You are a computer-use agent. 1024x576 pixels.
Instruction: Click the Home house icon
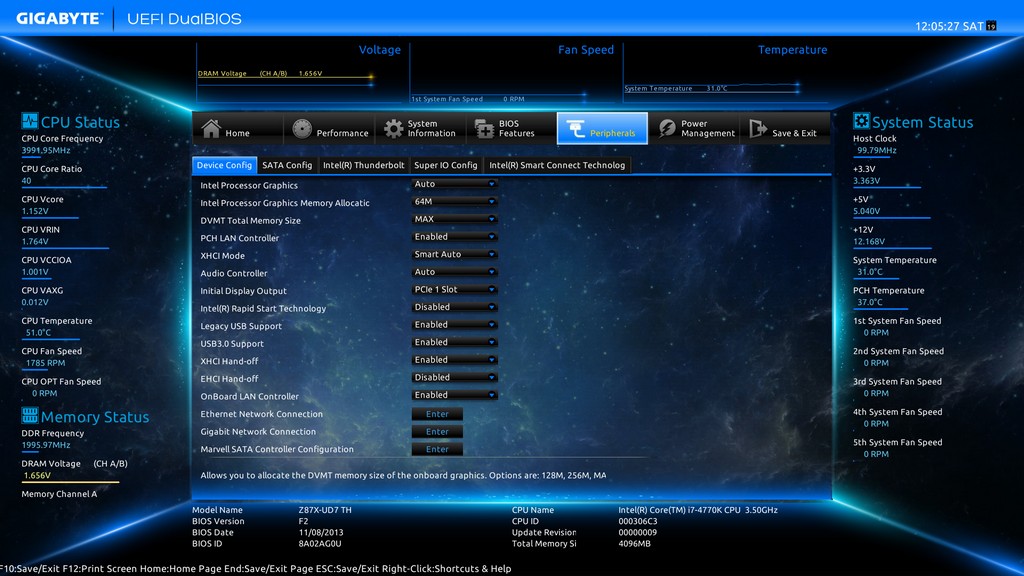coord(211,129)
